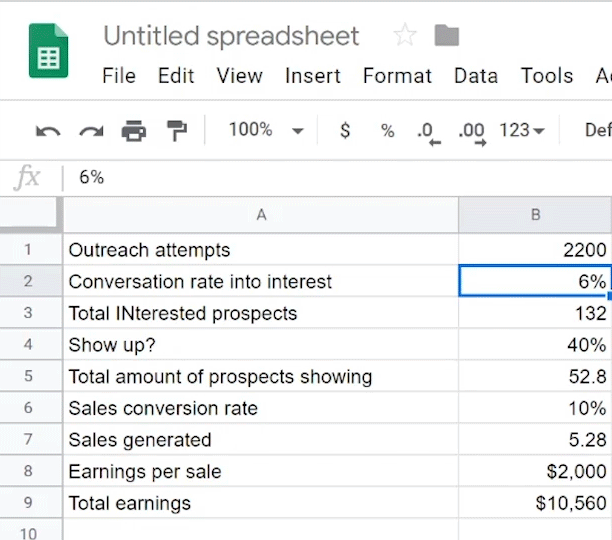Open the File menu
Screen dimensions: 612x540
[119, 76]
